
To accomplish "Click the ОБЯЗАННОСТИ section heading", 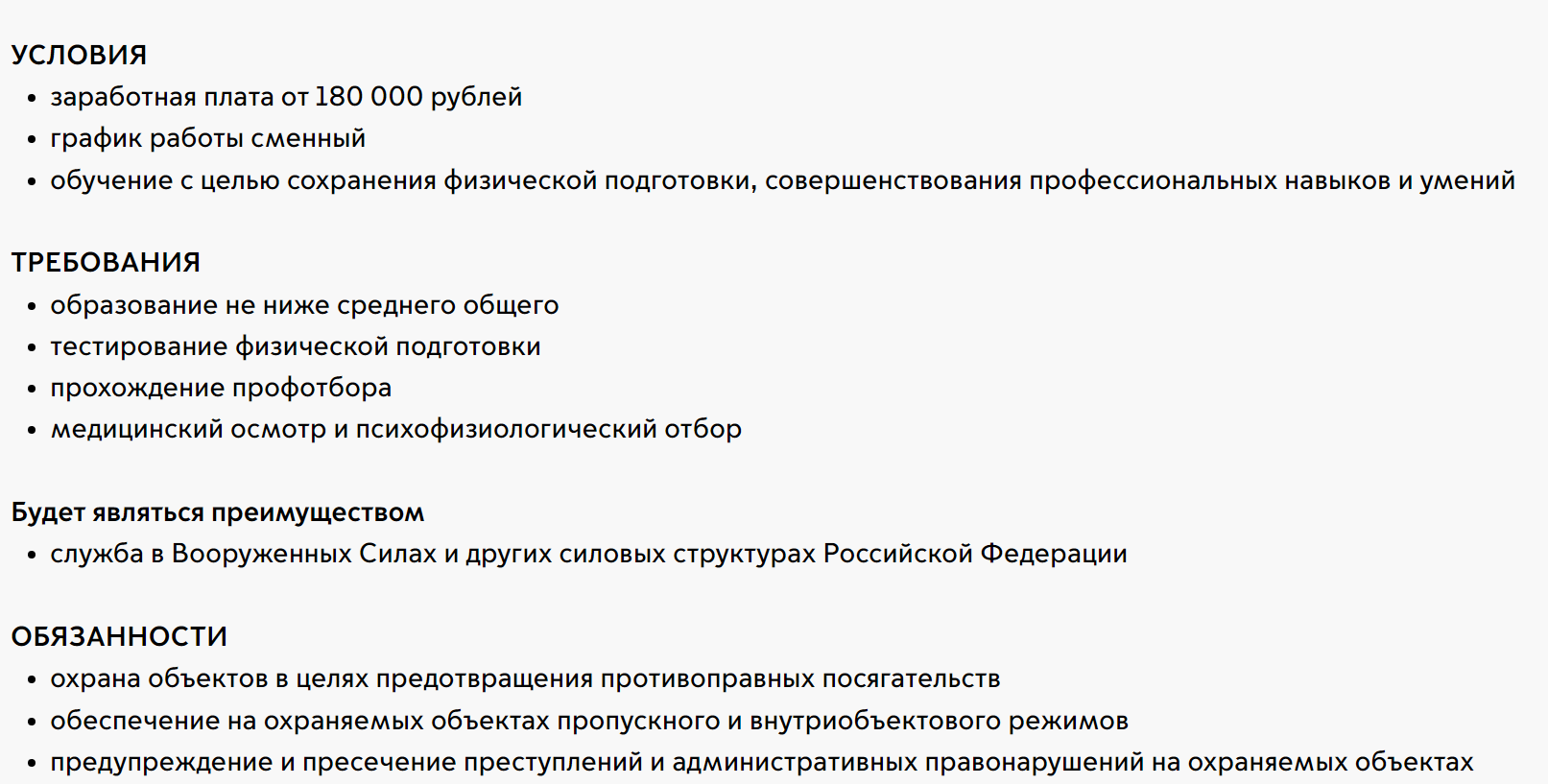I will [x=119, y=637].
